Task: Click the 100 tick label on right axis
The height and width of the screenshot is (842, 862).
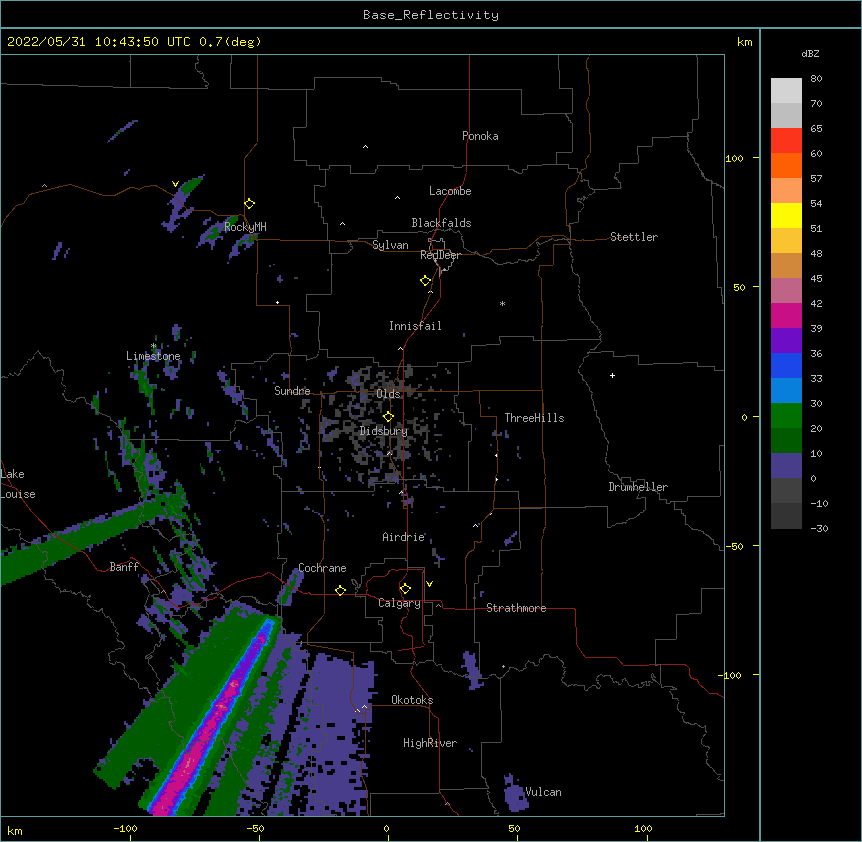Action: [x=734, y=158]
